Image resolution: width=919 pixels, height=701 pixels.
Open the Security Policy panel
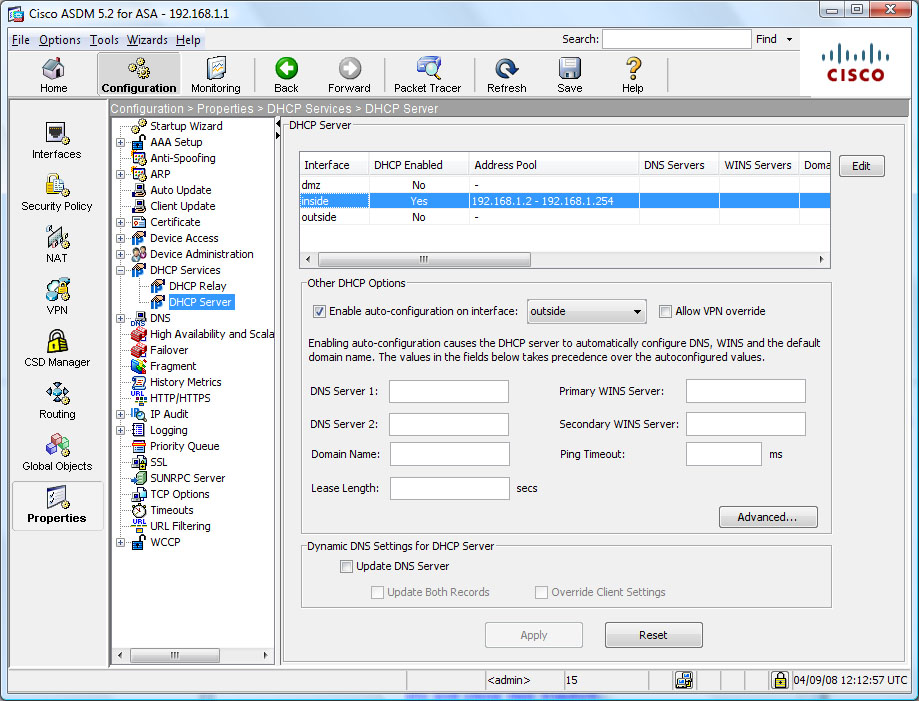(57, 192)
